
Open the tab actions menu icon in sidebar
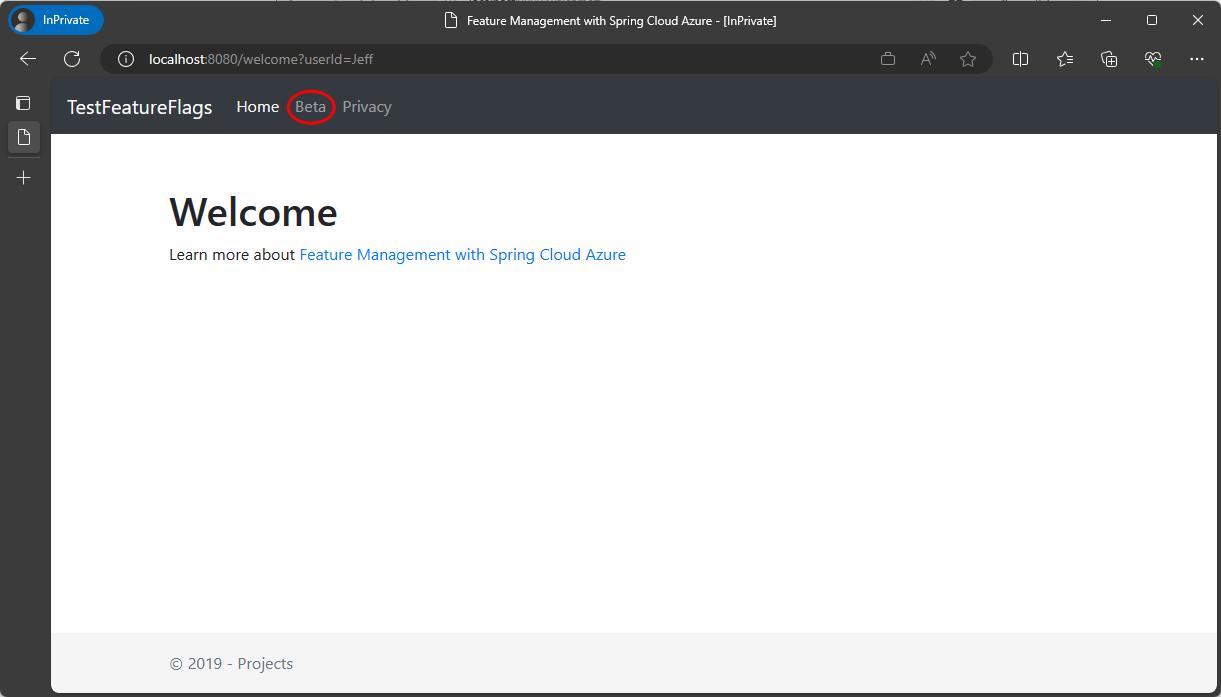[24, 103]
